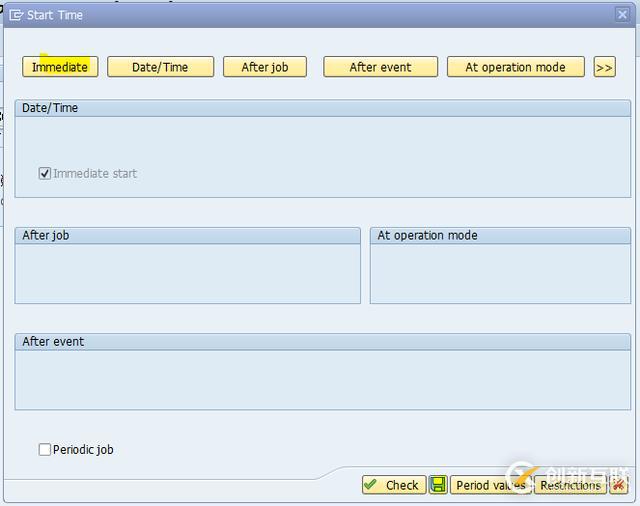This screenshot has height=506, width=640.
Task: Click the Start Time window icon
Action: coord(16,15)
